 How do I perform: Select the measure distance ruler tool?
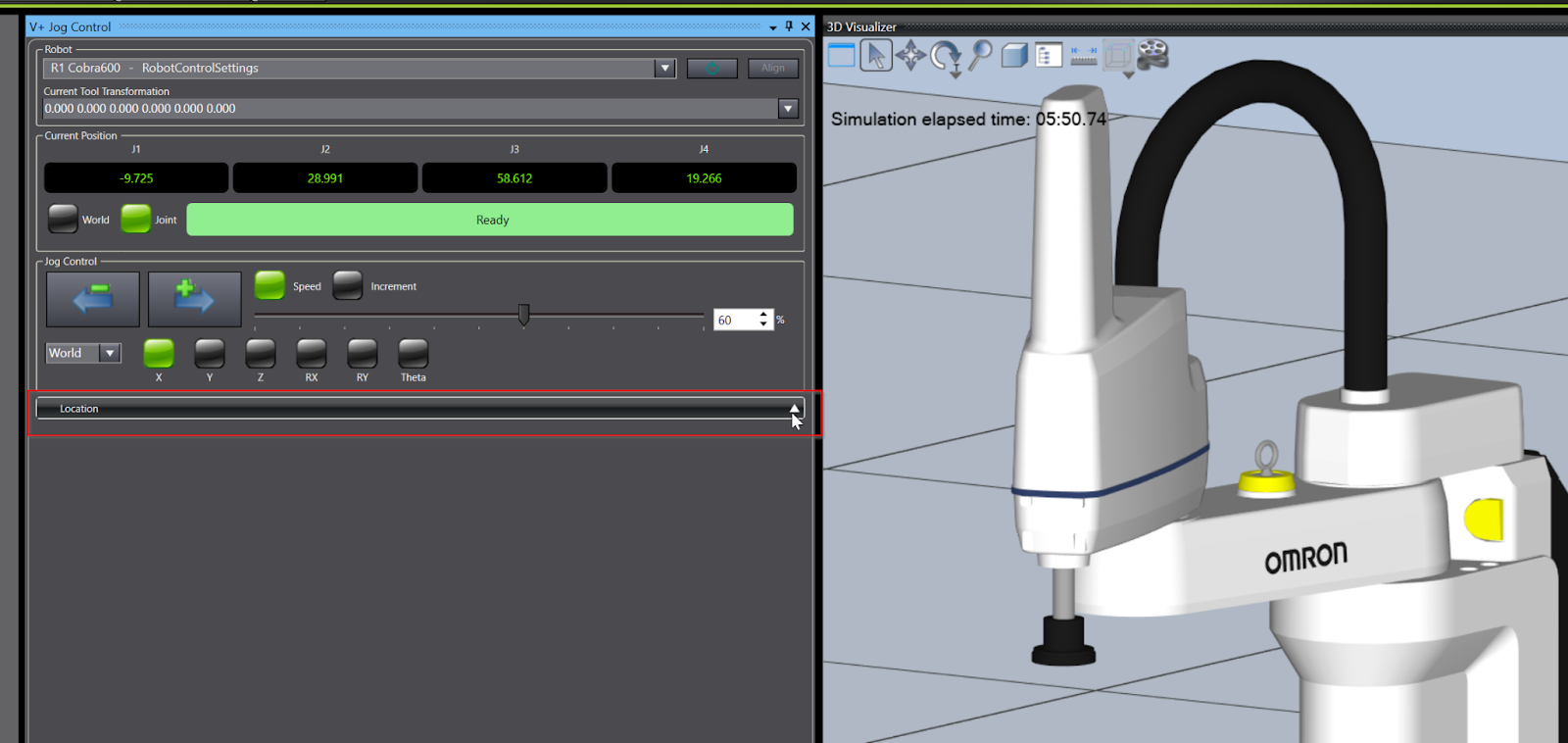tap(1084, 56)
